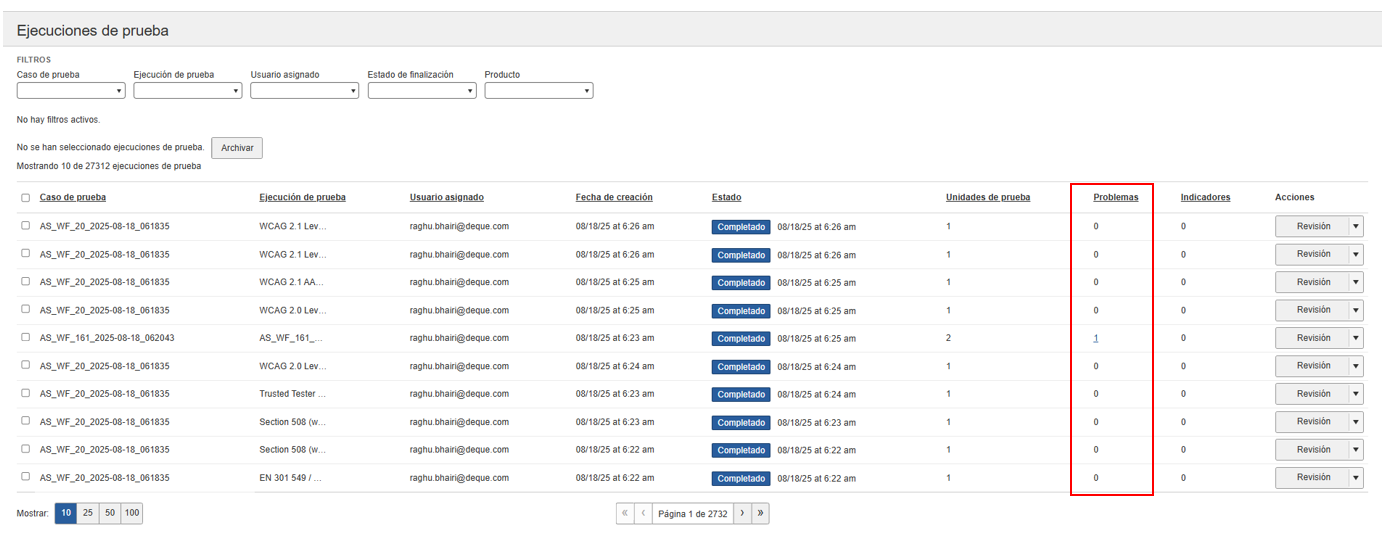Click previous page arrow in pagination
Viewport: 1390px width, 537px height.
pyautogui.click(x=643, y=513)
